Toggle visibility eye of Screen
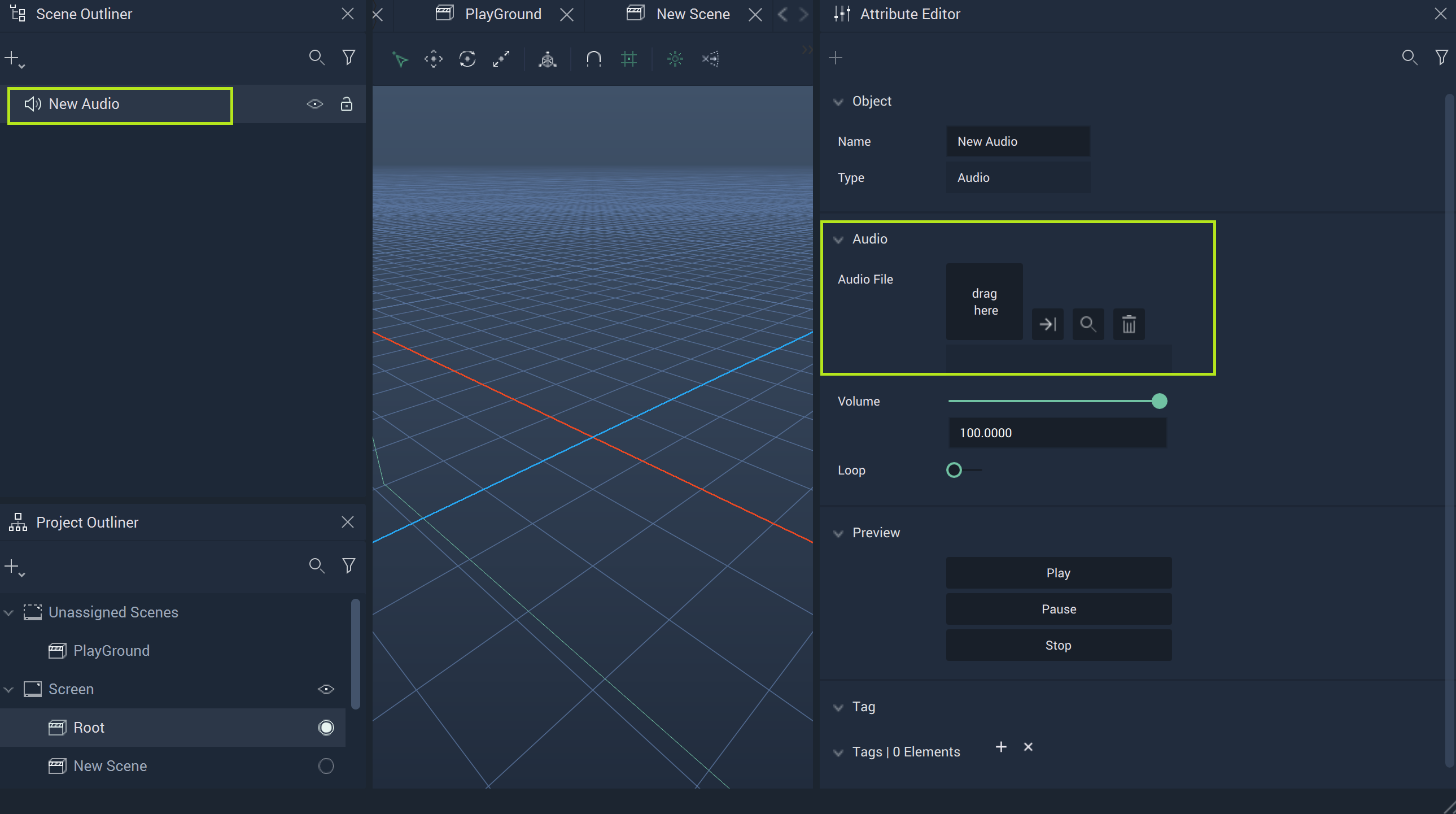Image resolution: width=1456 pixels, height=814 pixels. point(326,689)
